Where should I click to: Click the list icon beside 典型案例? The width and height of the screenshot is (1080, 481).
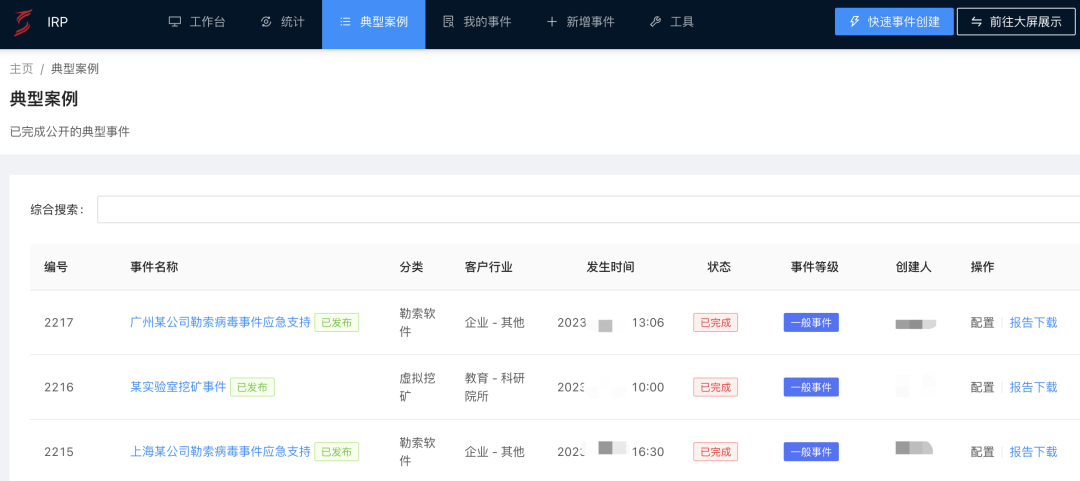[345, 22]
